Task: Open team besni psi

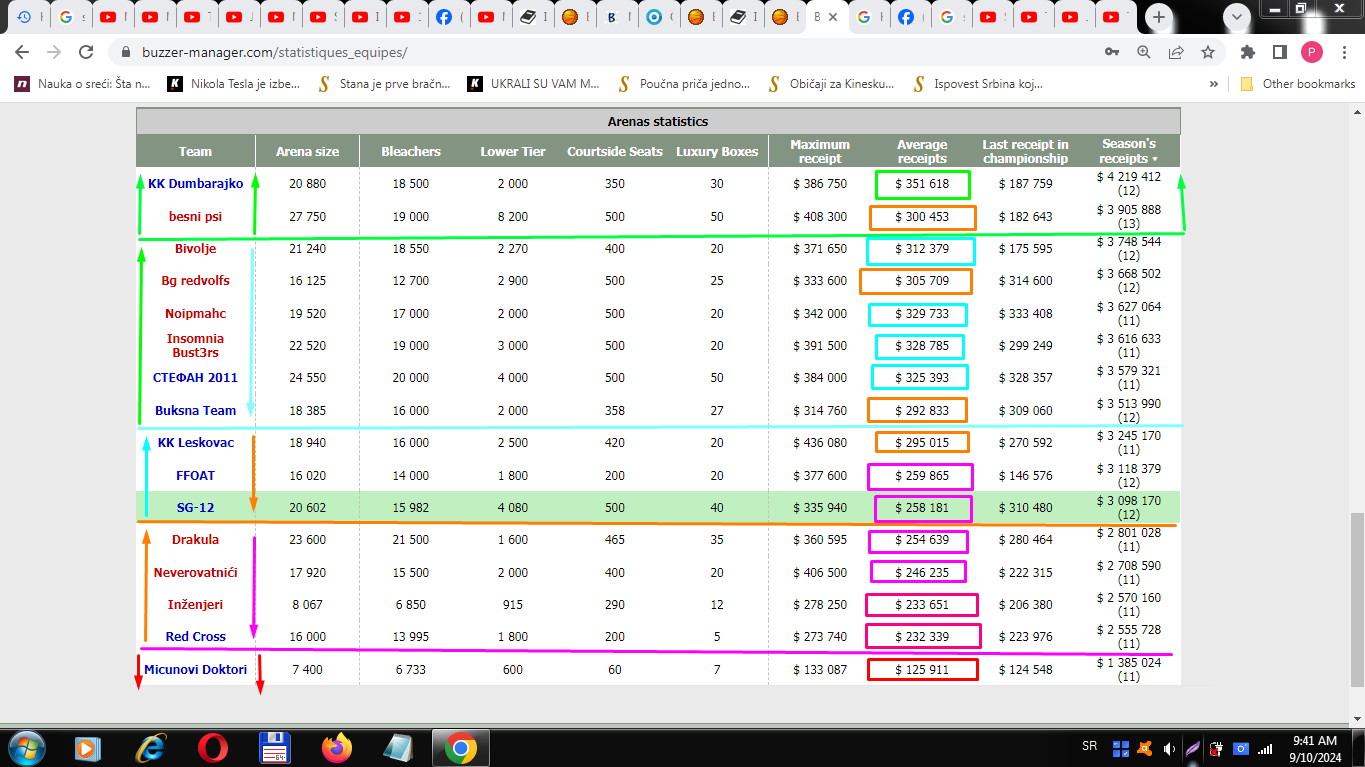Action: [196, 216]
